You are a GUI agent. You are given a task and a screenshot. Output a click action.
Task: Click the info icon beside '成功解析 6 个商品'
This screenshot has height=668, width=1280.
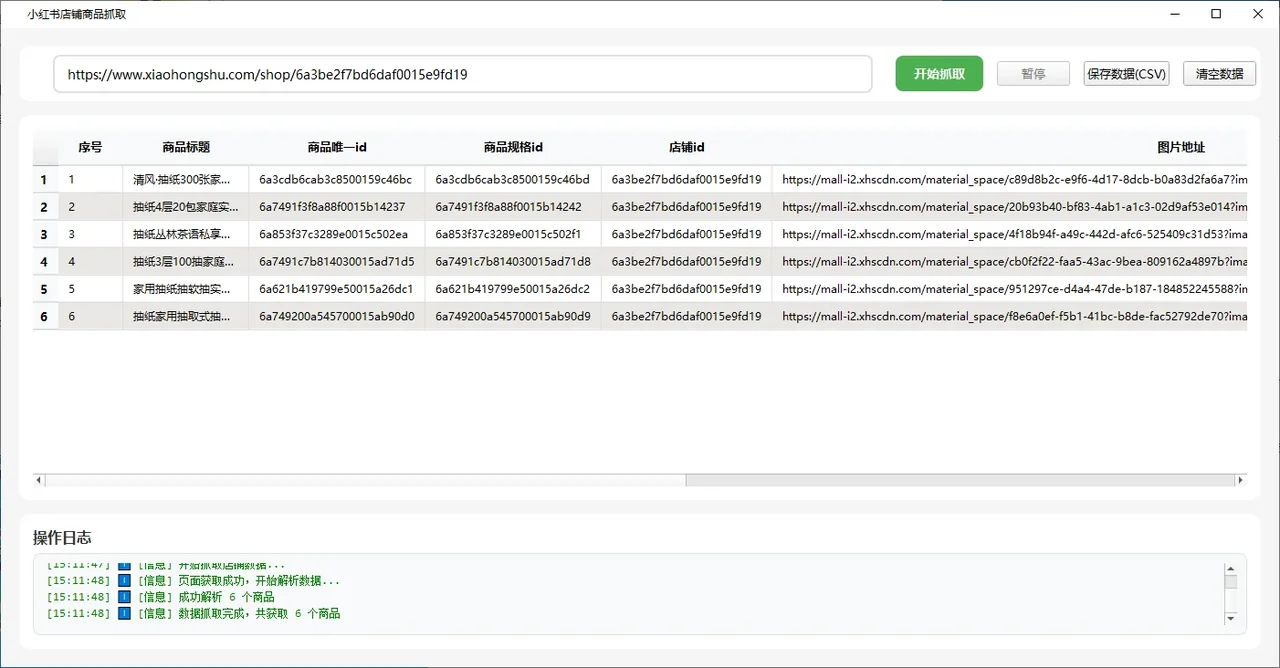pos(125,597)
